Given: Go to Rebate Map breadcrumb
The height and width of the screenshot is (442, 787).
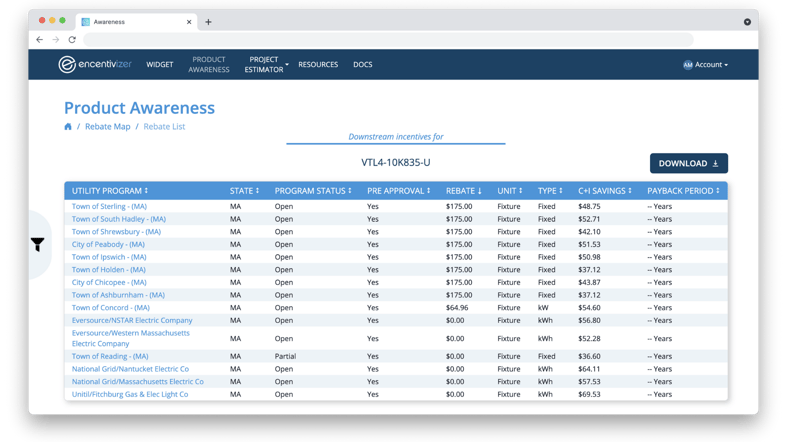Looking at the screenshot, I should (107, 126).
